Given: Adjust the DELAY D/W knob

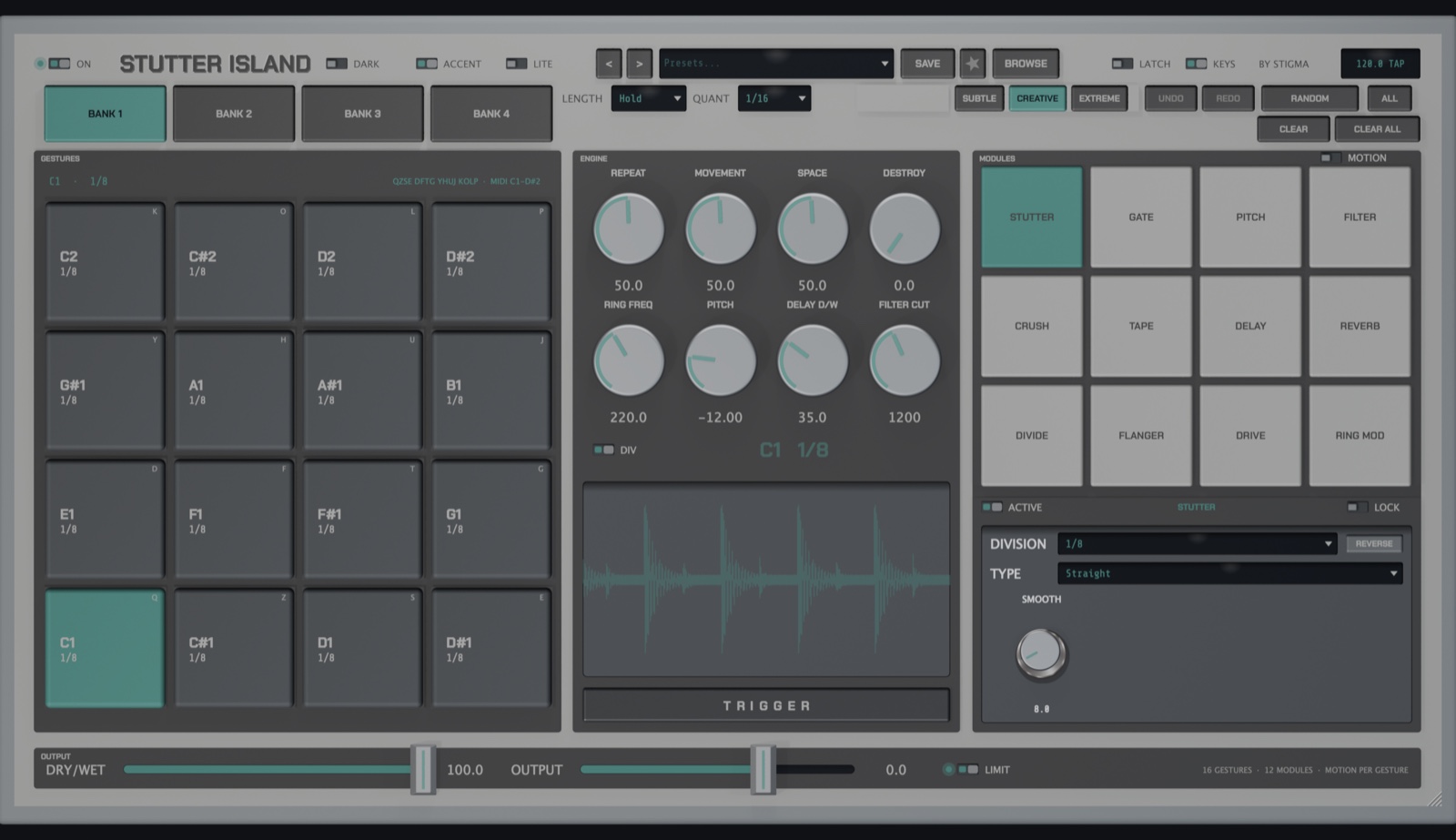Looking at the screenshot, I should coord(812,360).
